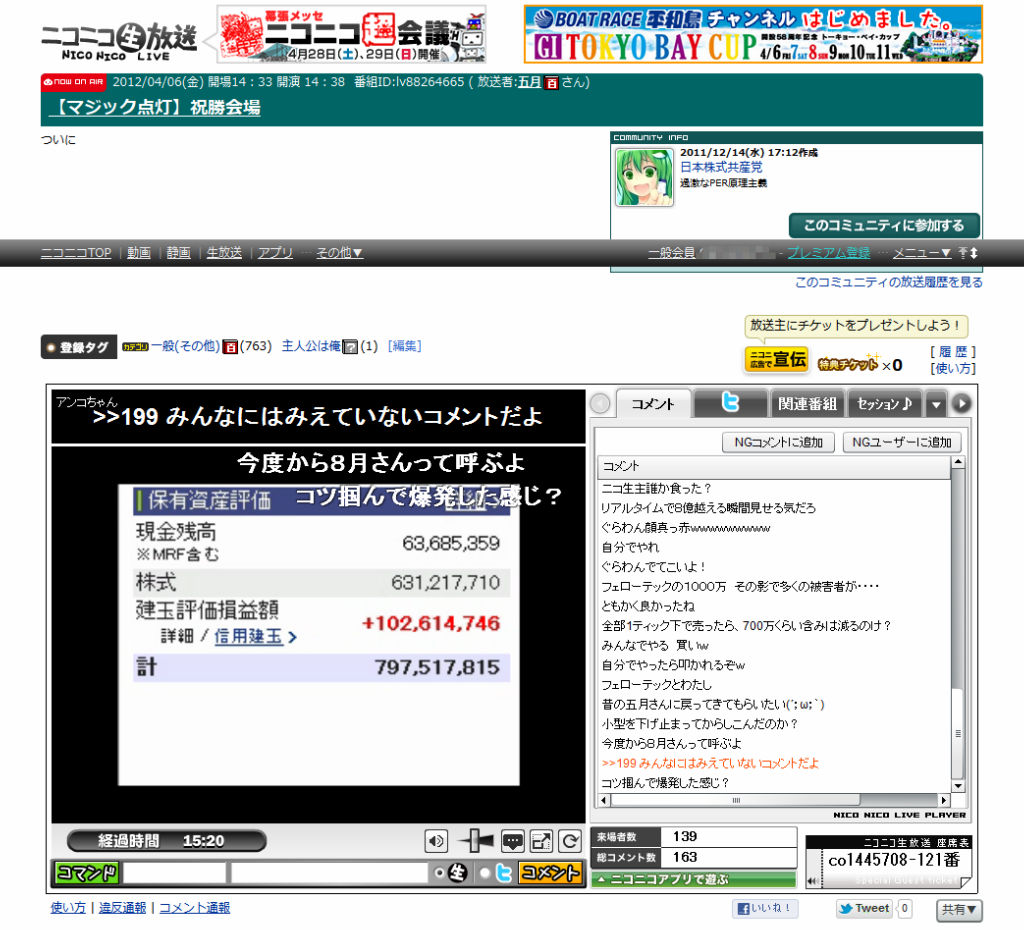
Task: Select the 生 post target radio button
Action: [439, 873]
